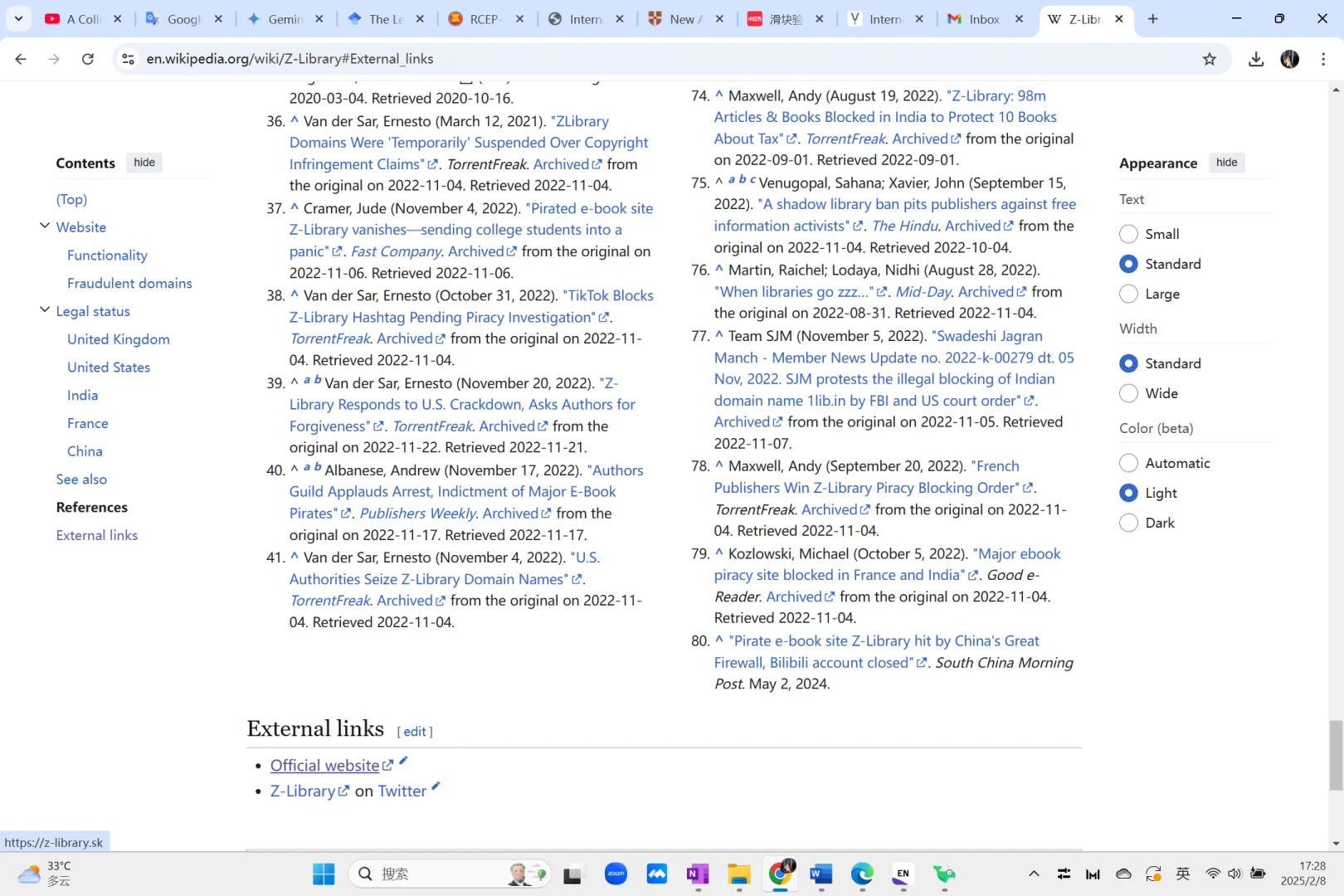
Task: Open Chrome three-dot menu
Action: (x=1323, y=59)
